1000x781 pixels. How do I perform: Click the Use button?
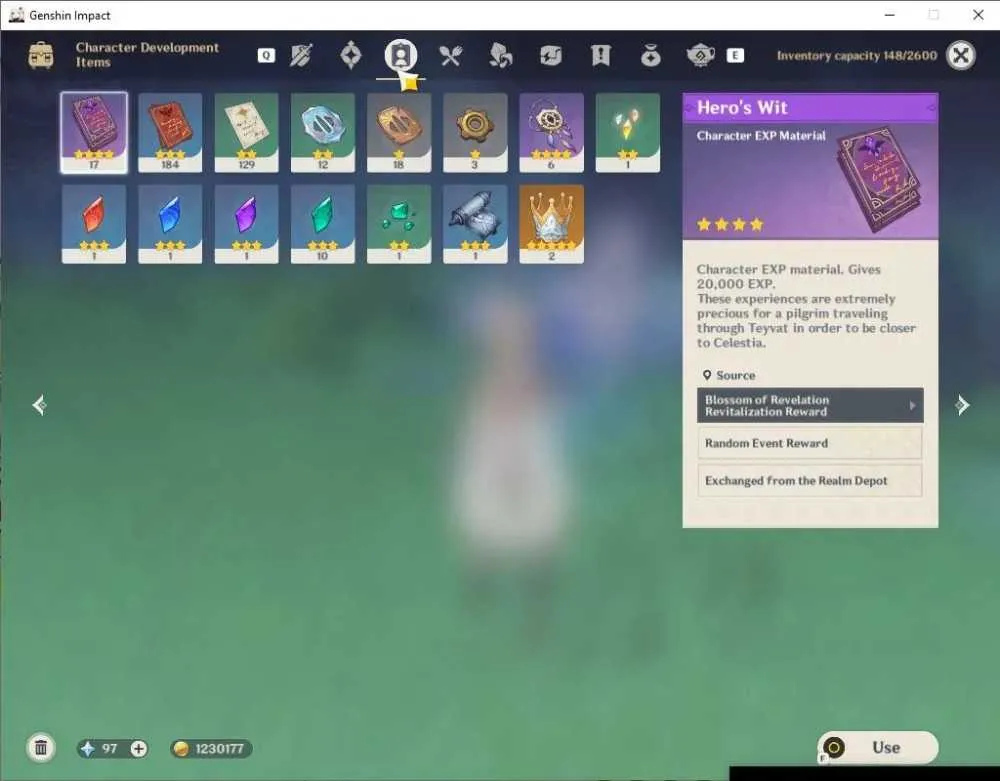(x=878, y=747)
